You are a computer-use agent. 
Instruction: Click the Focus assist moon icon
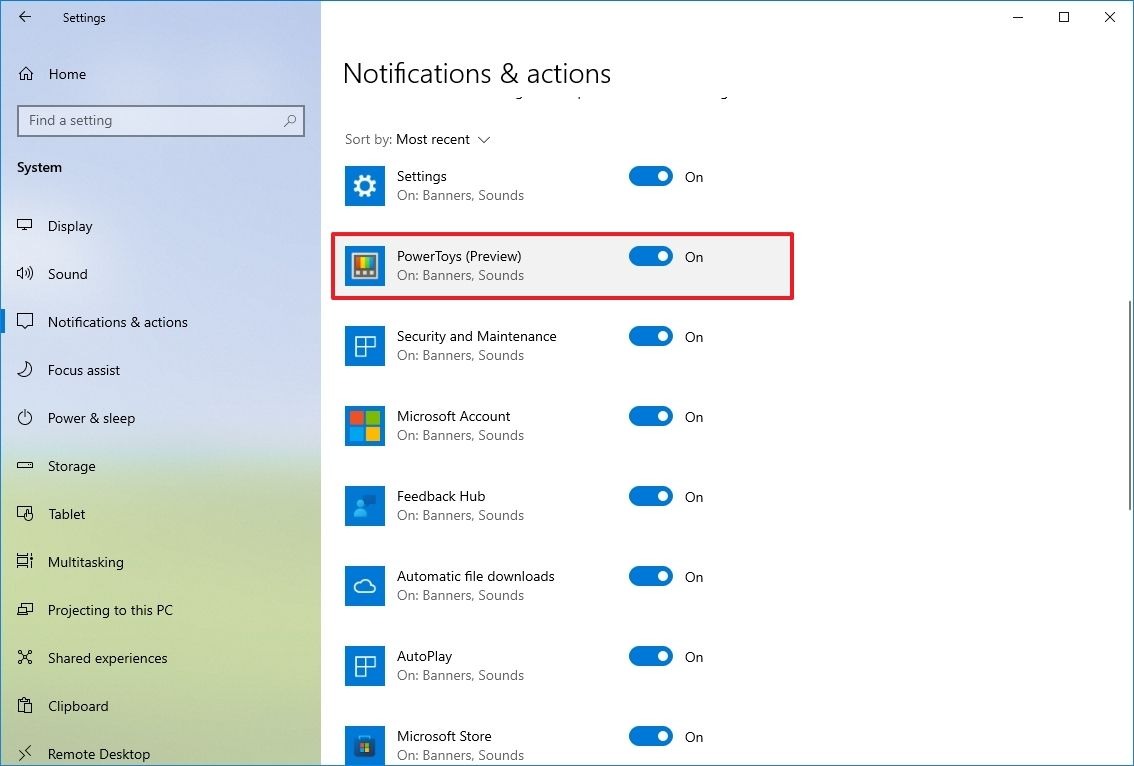click(x=25, y=370)
